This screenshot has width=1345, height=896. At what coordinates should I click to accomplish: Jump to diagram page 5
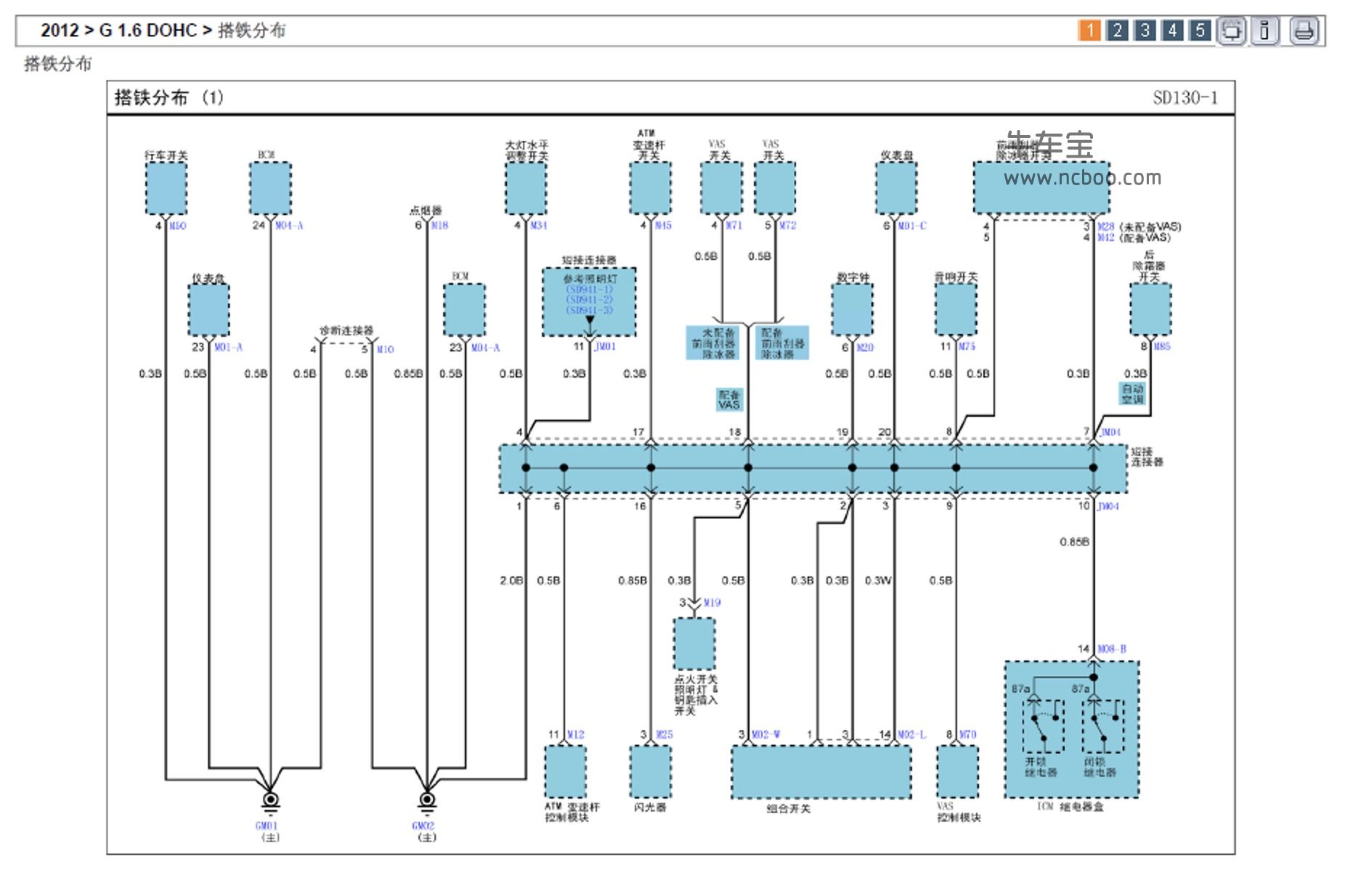tap(1200, 30)
